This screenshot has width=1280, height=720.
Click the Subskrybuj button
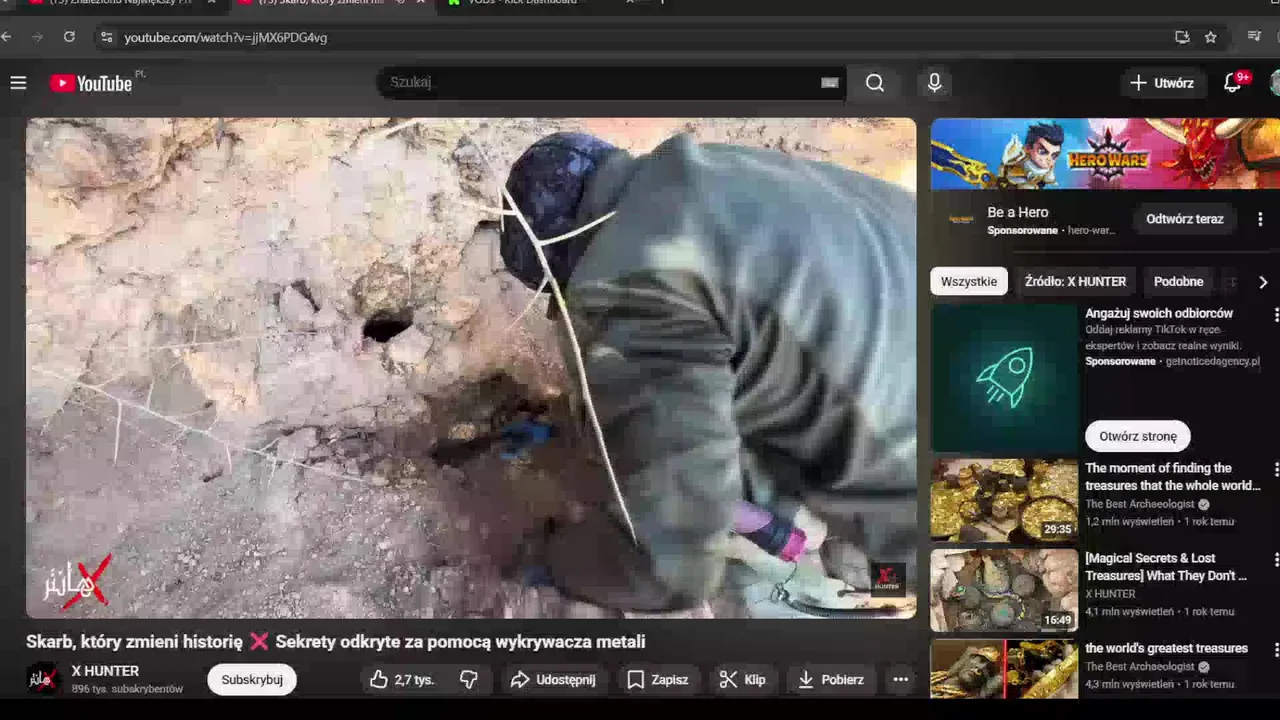click(x=252, y=680)
